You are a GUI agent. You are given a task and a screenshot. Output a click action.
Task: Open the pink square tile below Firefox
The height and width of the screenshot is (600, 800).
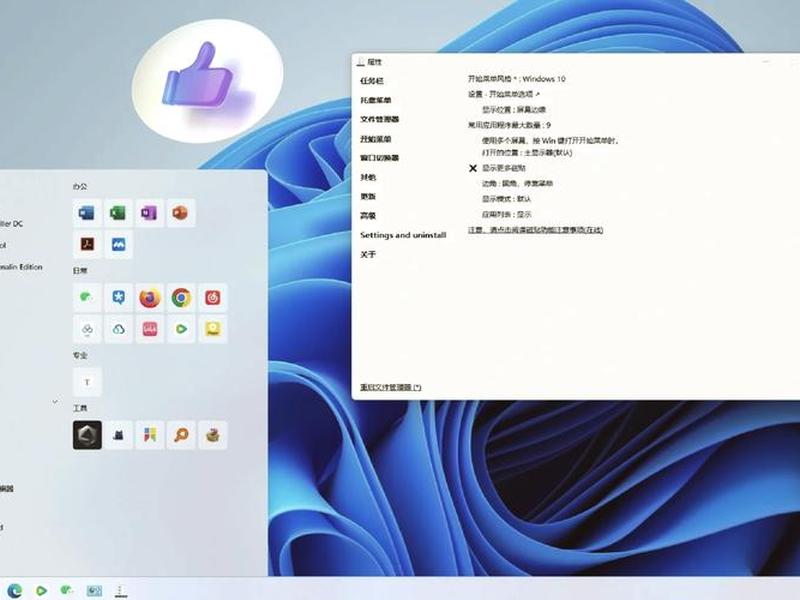click(149, 329)
